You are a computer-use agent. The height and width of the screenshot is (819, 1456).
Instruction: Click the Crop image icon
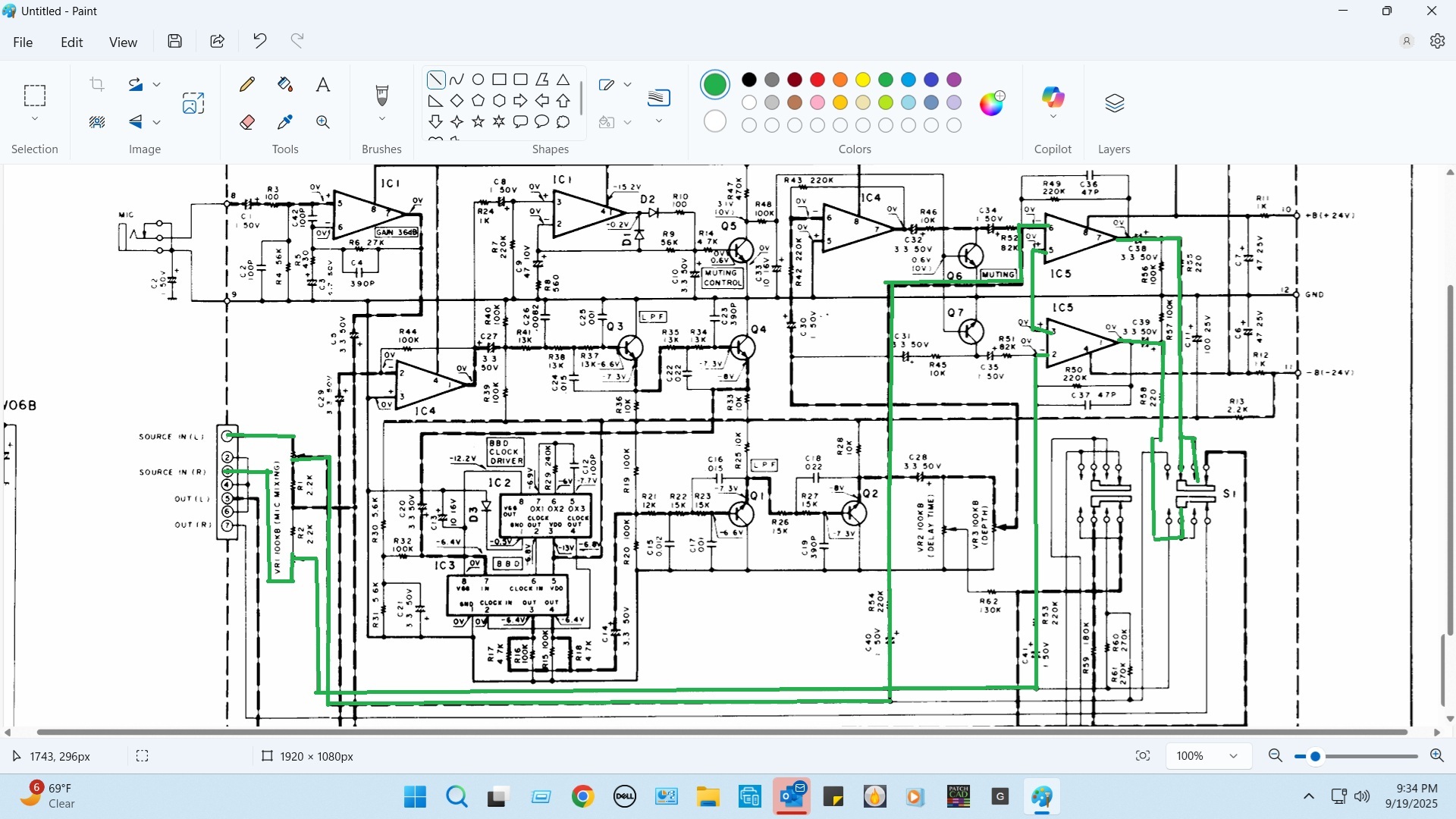[x=97, y=84]
